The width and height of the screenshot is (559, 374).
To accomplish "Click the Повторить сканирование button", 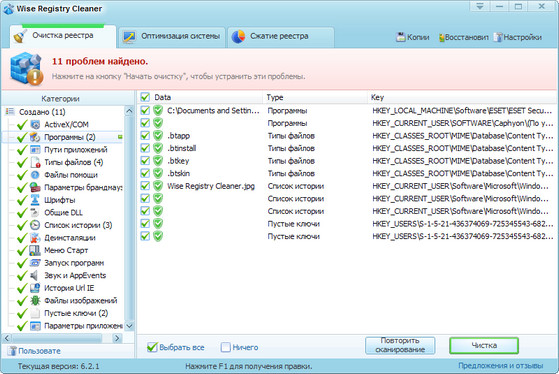I will pyautogui.click(x=400, y=345).
